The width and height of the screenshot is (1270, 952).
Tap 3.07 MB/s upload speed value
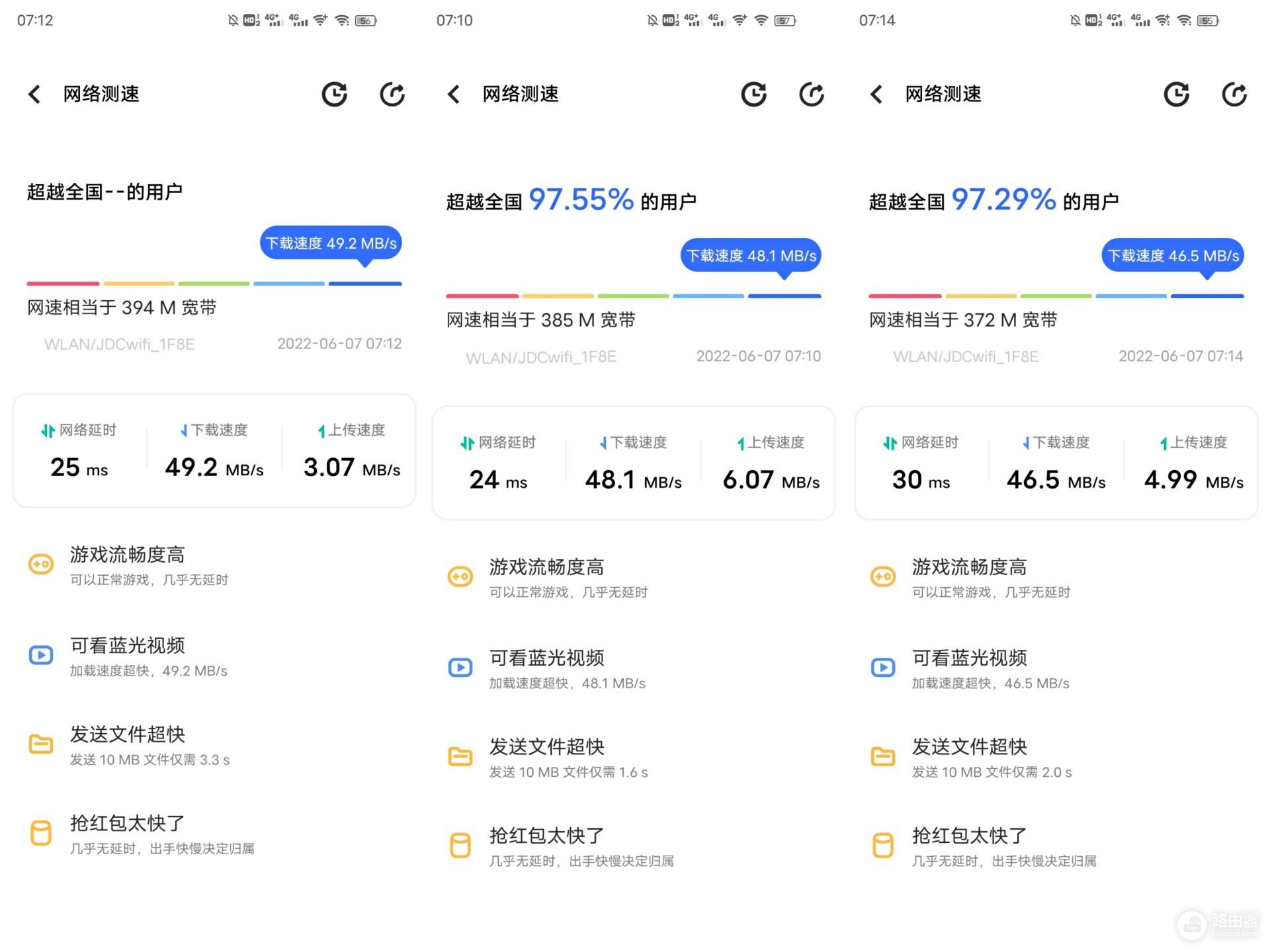[352, 467]
